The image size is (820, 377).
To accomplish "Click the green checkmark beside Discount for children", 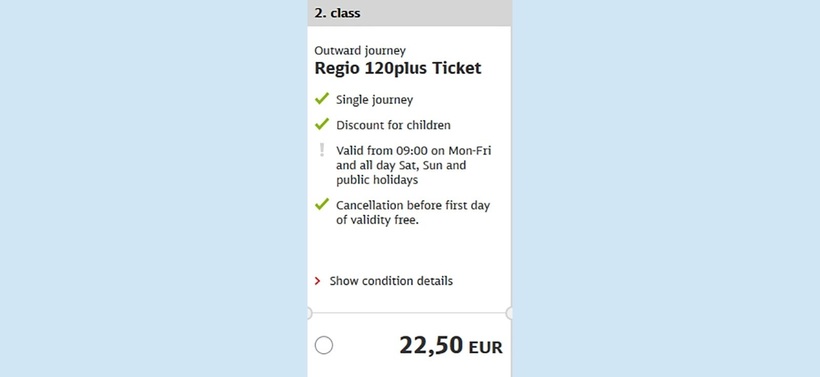I will click(322, 124).
